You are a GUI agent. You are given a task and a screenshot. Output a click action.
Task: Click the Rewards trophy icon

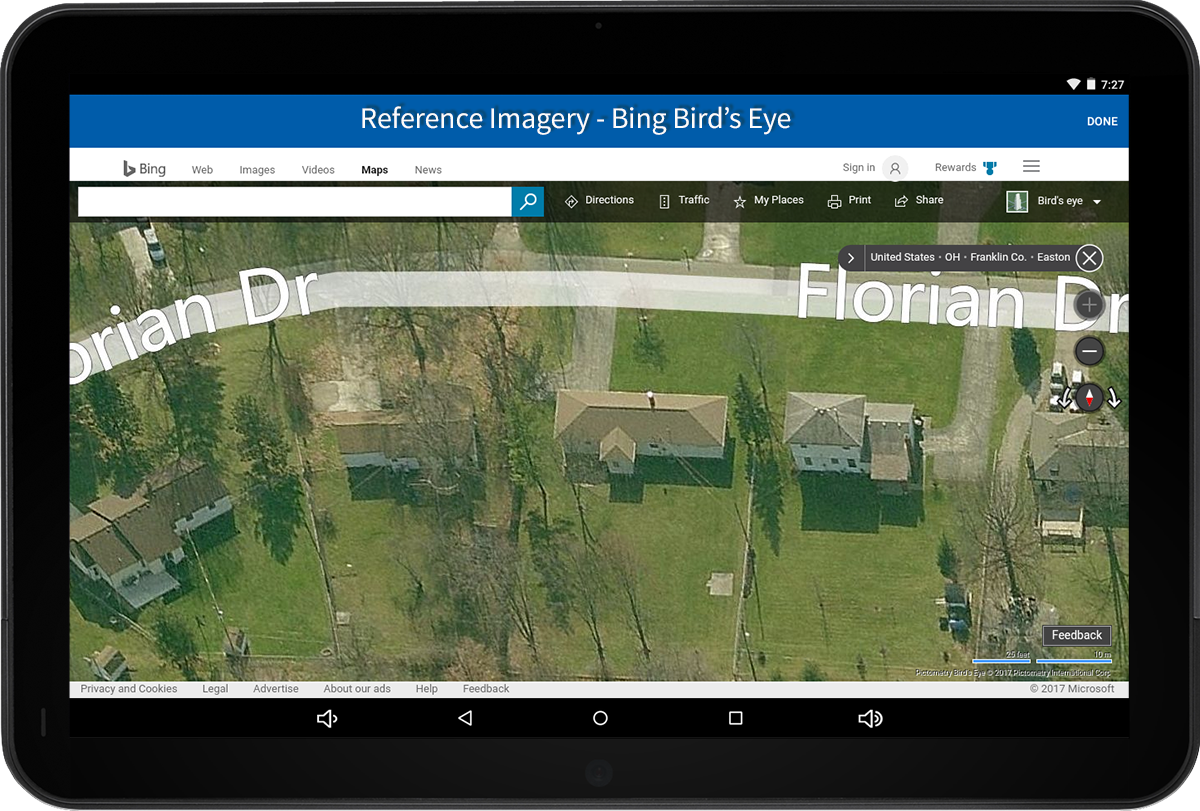point(990,168)
